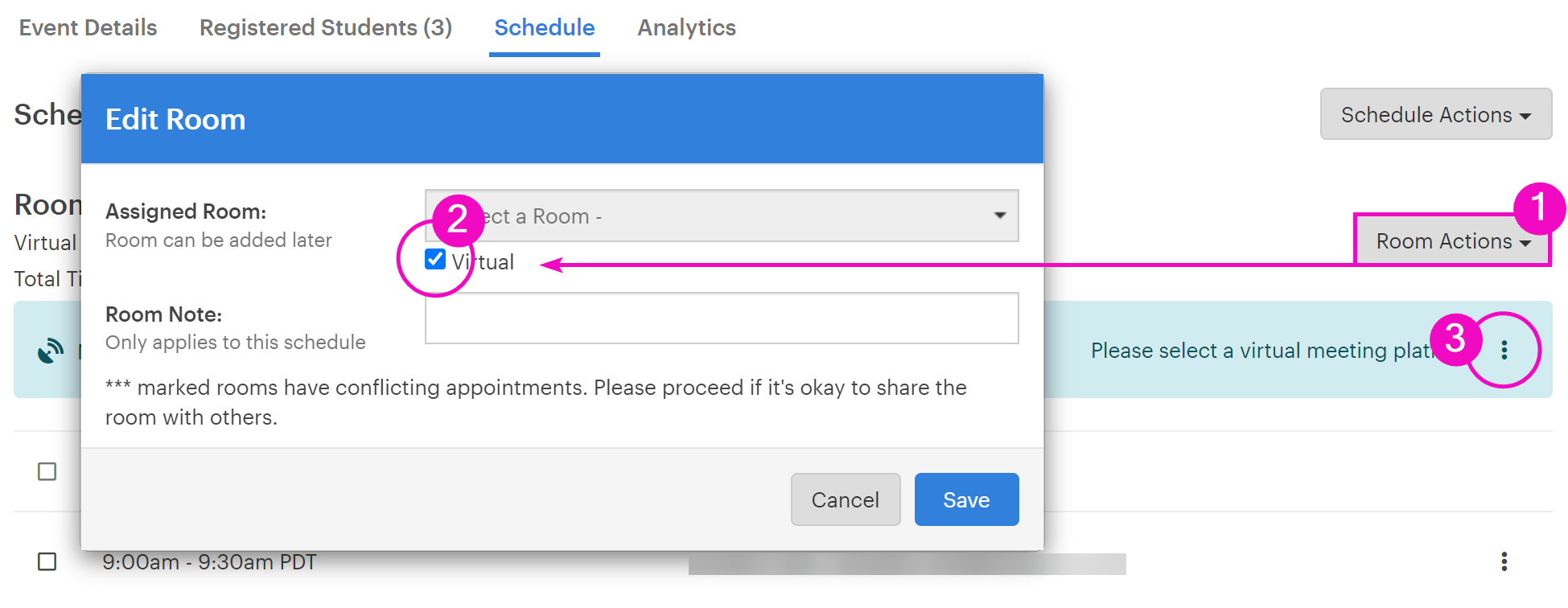Go to the Analytics tab
The width and height of the screenshot is (1568, 608).
tap(687, 27)
